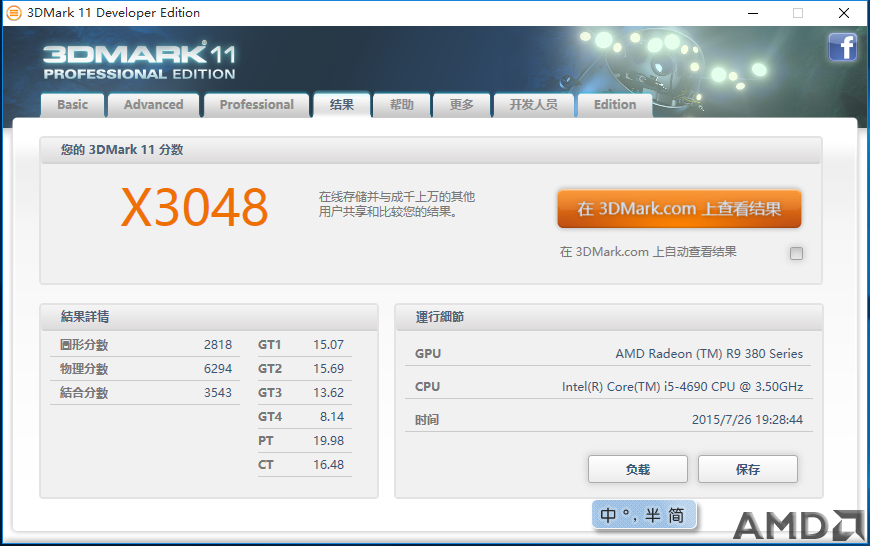Open the 帮助 tab
Viewport: 870px width, 546px height.
pos(402,105)
